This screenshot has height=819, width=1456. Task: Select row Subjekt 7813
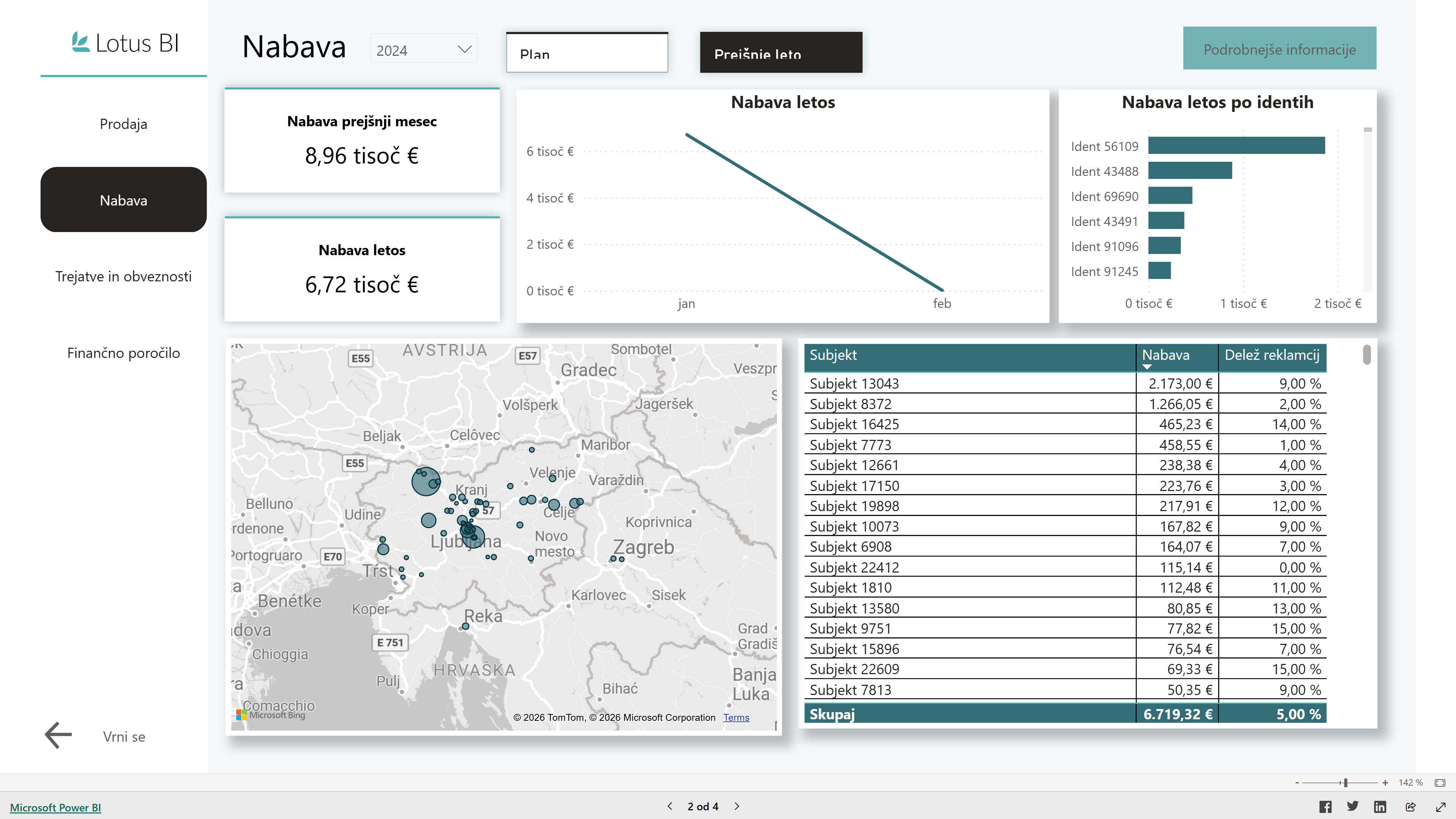pyautogui.click(x=1065, y=690)
